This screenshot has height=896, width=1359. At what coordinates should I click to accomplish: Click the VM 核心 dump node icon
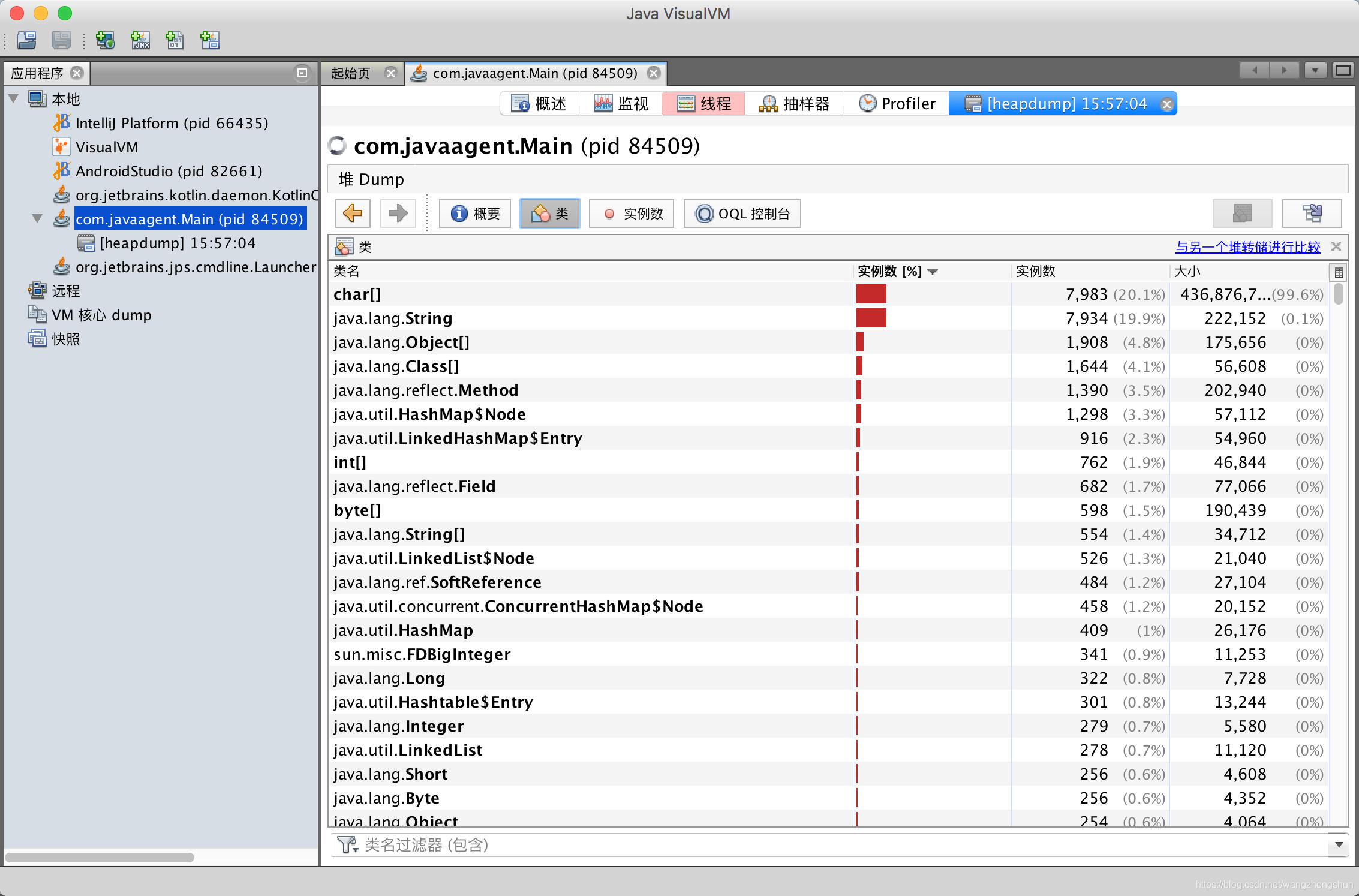(x=37, y=315)
